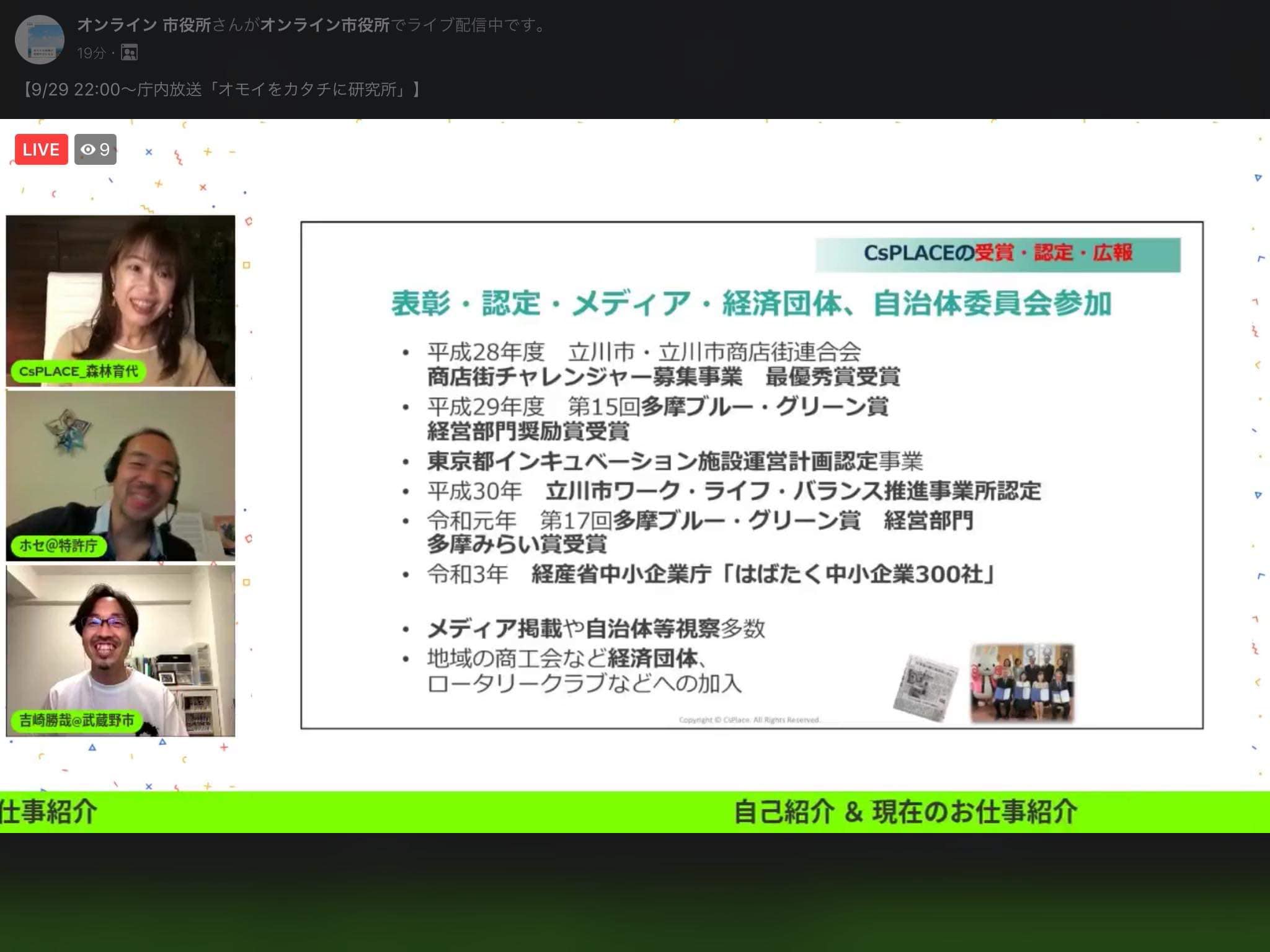Screen dimensions: 1270x952
Task: Click the 吉崎勝哉@武蔵野市 green name label
Action: pyautogui.click(x=76, y=720)
